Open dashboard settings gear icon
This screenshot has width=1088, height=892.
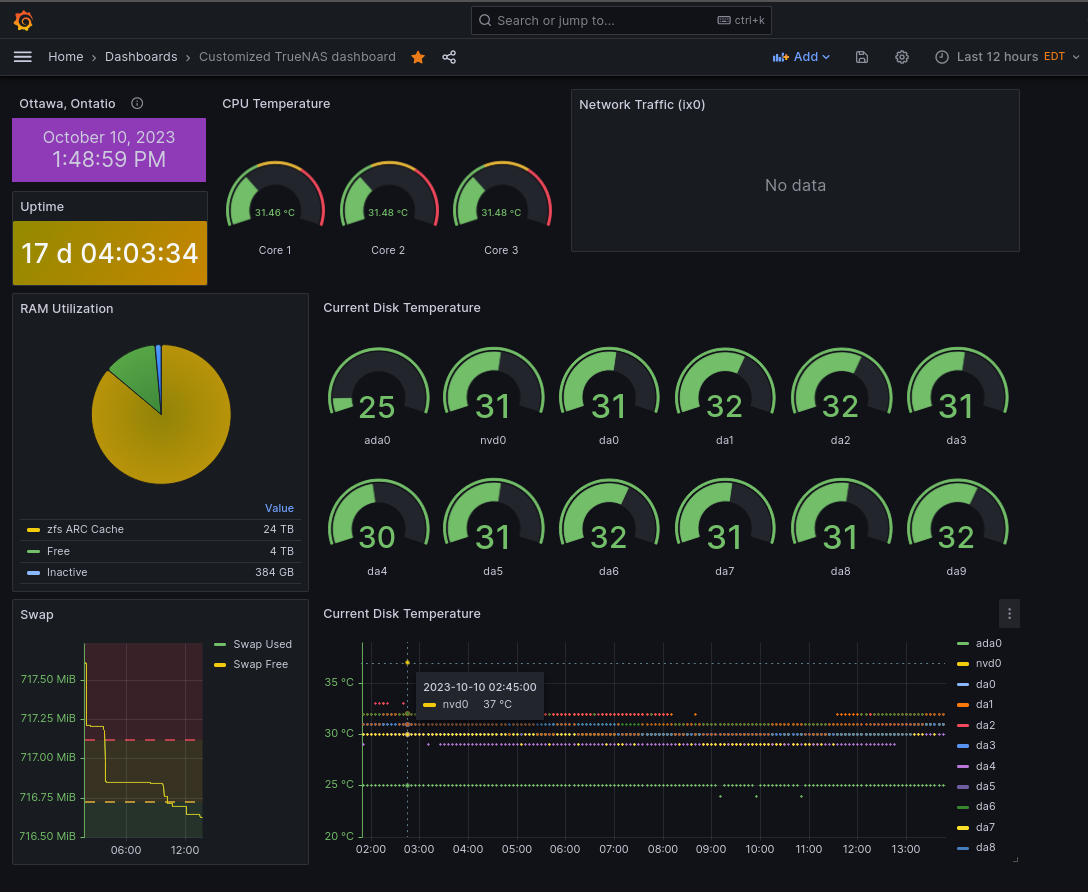tap(902, 57)
